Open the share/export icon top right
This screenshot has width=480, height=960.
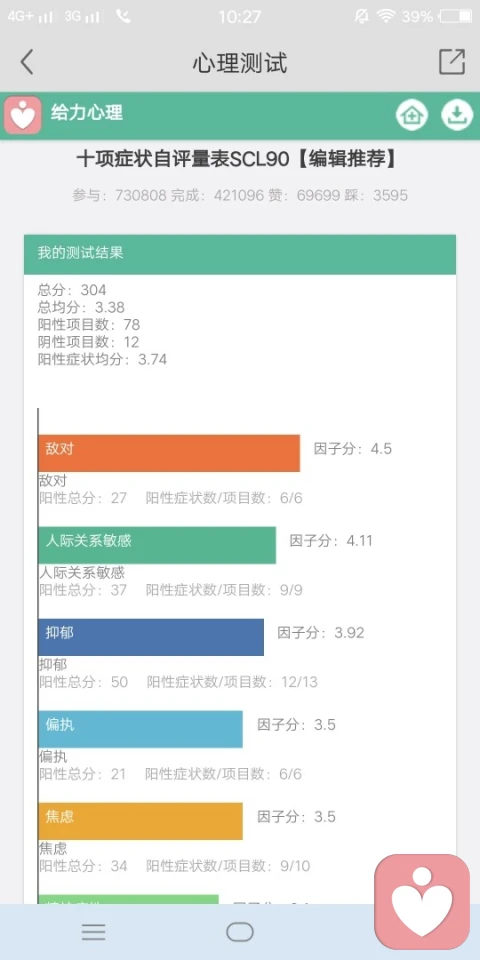click(x=452, y=61)
